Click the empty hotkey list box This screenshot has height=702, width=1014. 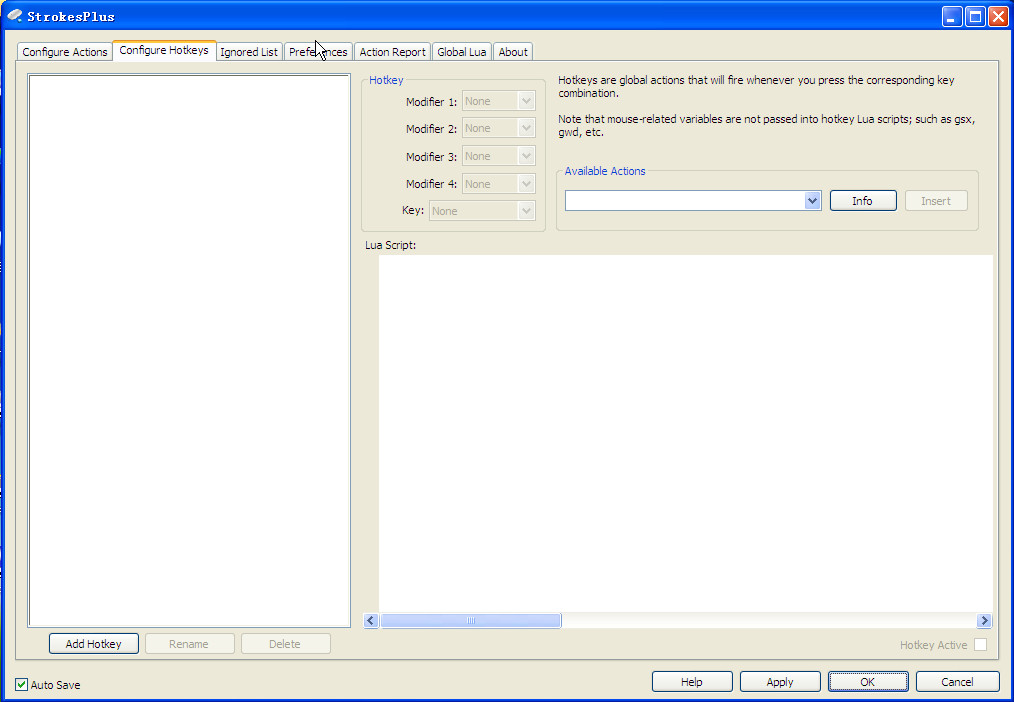click(189, 350)
